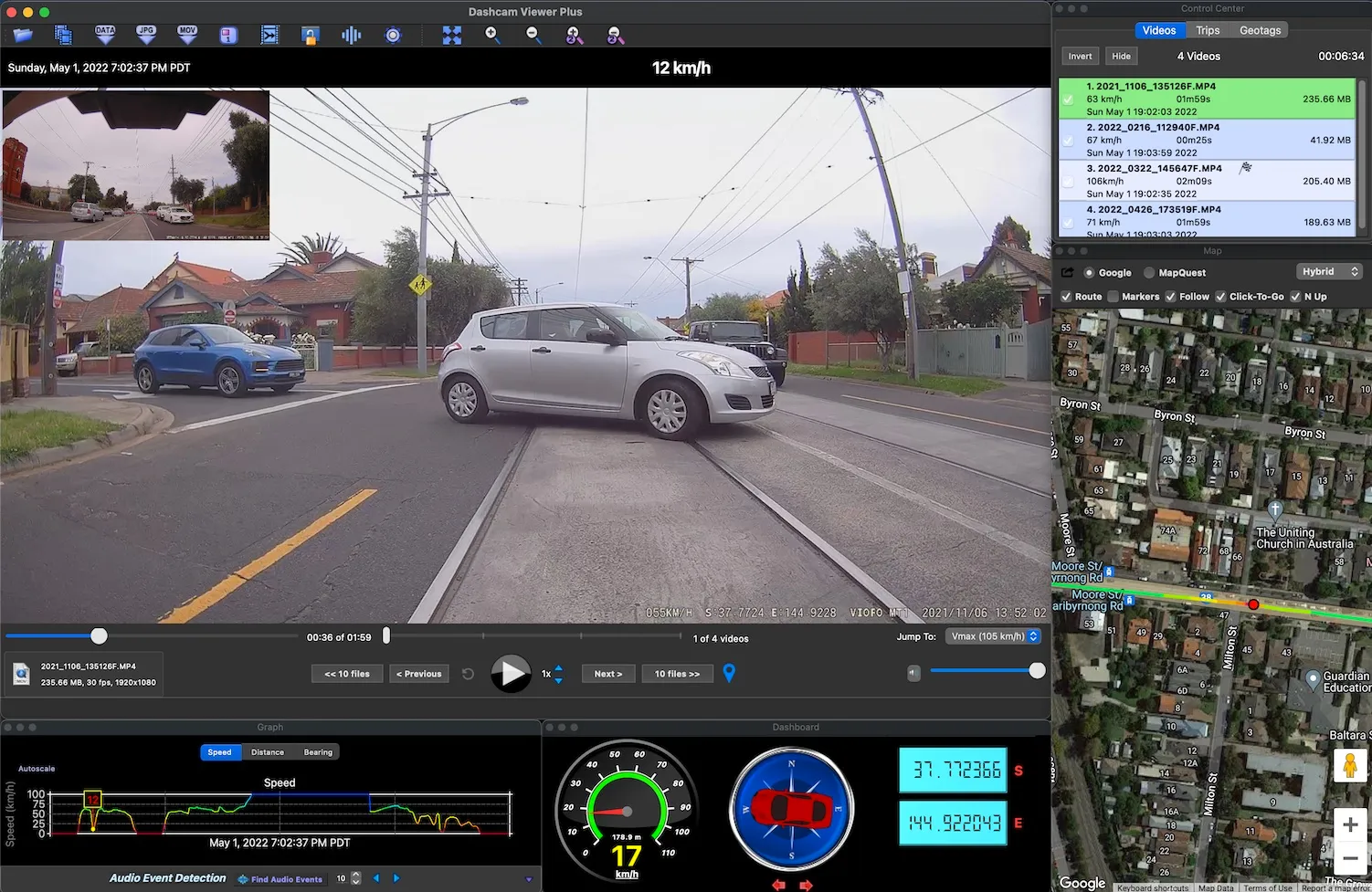
Task: Switch to the Distance graph tab
Action: [268, 752]
